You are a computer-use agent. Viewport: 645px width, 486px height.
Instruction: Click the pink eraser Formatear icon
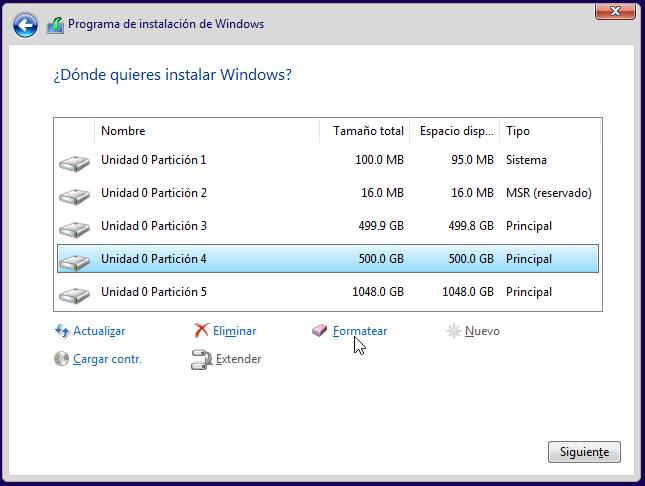point(319,330)
